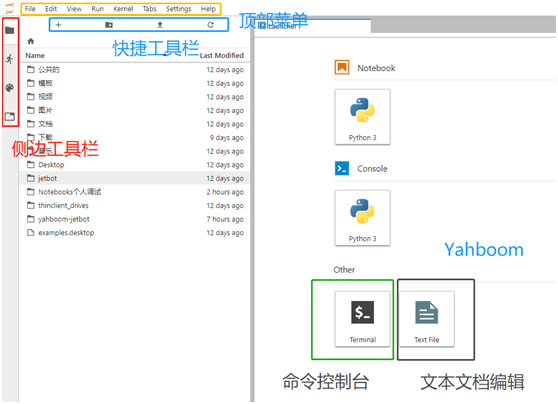The height and width of the screenshot is (404, 558).
Task: Open the file browser sidebar folder icon
Action: point(10,30)
